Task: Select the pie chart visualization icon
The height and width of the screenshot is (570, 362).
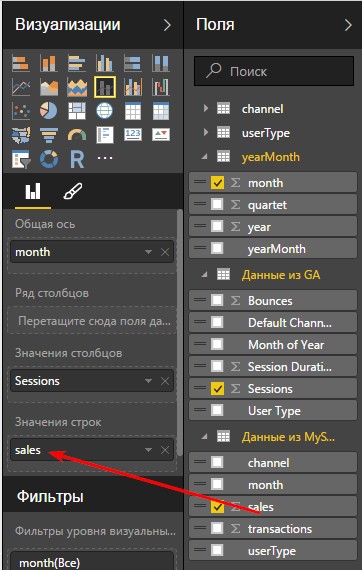Action: (49, 111)
